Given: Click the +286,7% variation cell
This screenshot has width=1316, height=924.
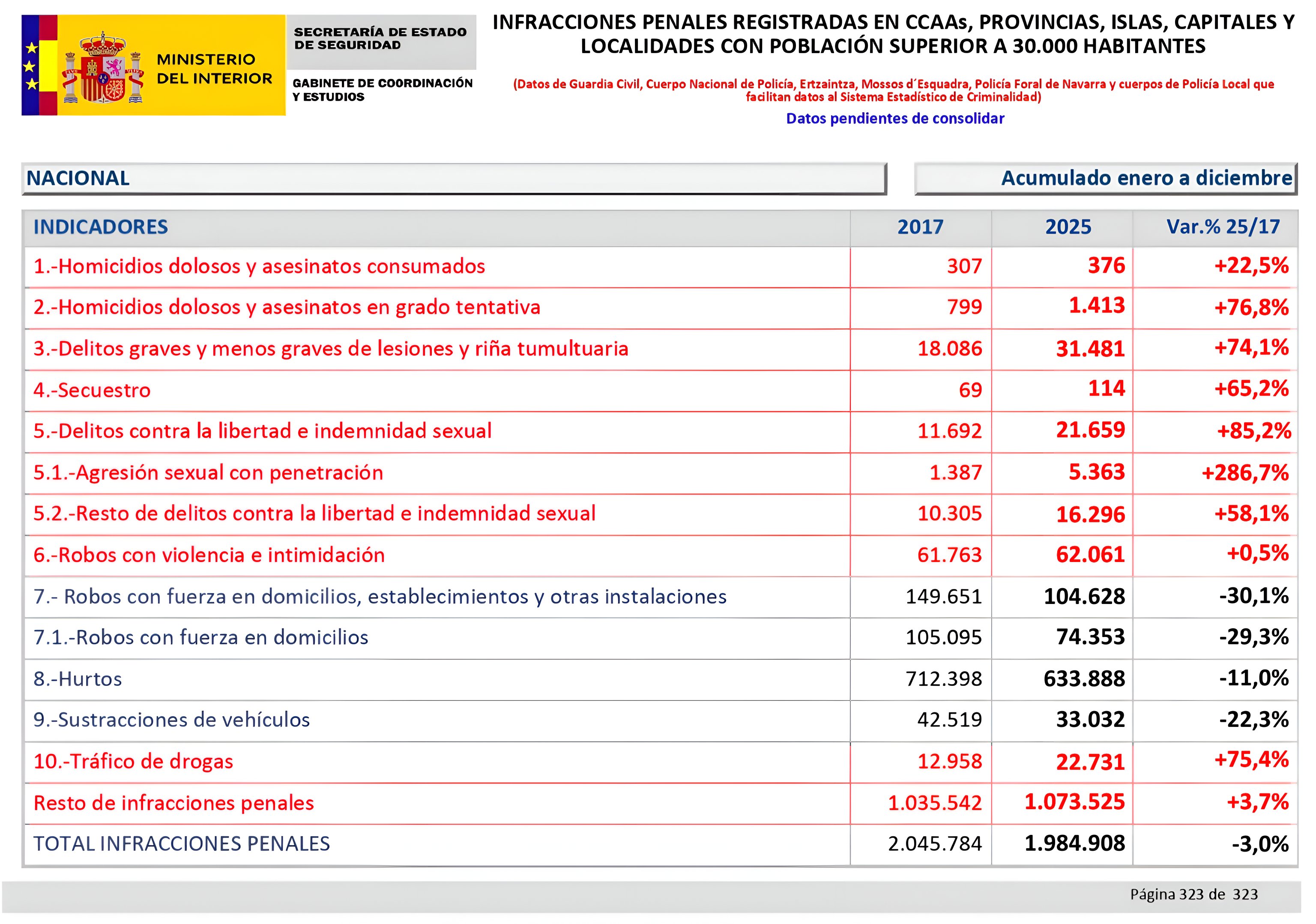Looking at the screenshot, I should tap(1244, 473).
